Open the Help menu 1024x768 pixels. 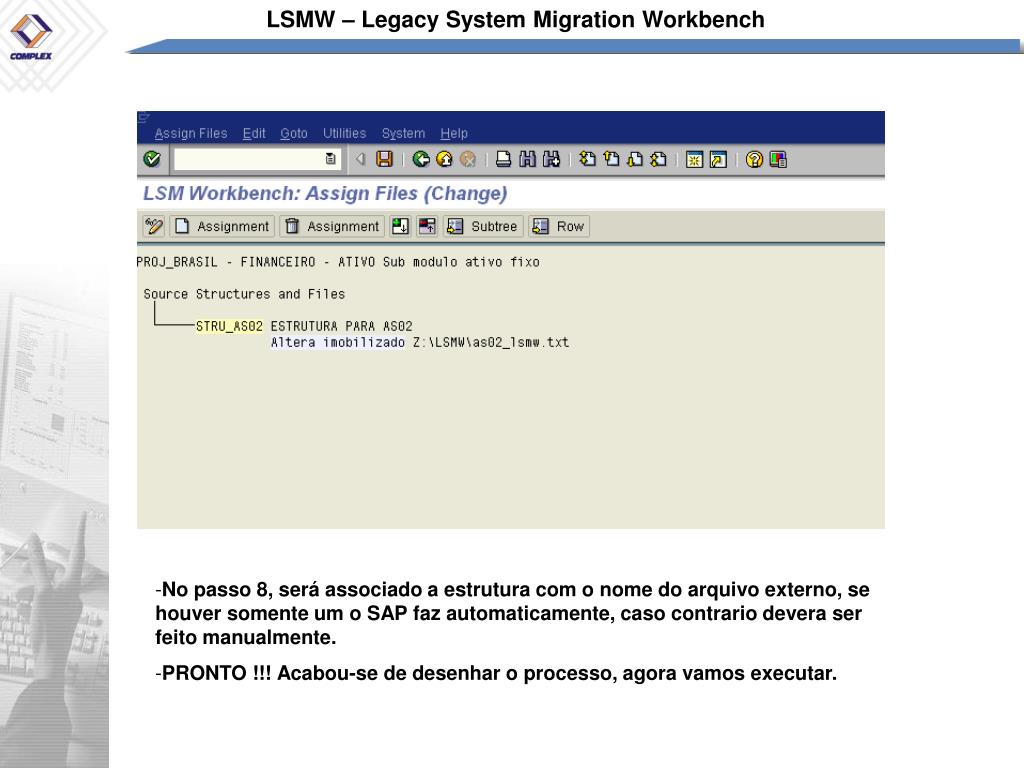click(x=454, y=133)
